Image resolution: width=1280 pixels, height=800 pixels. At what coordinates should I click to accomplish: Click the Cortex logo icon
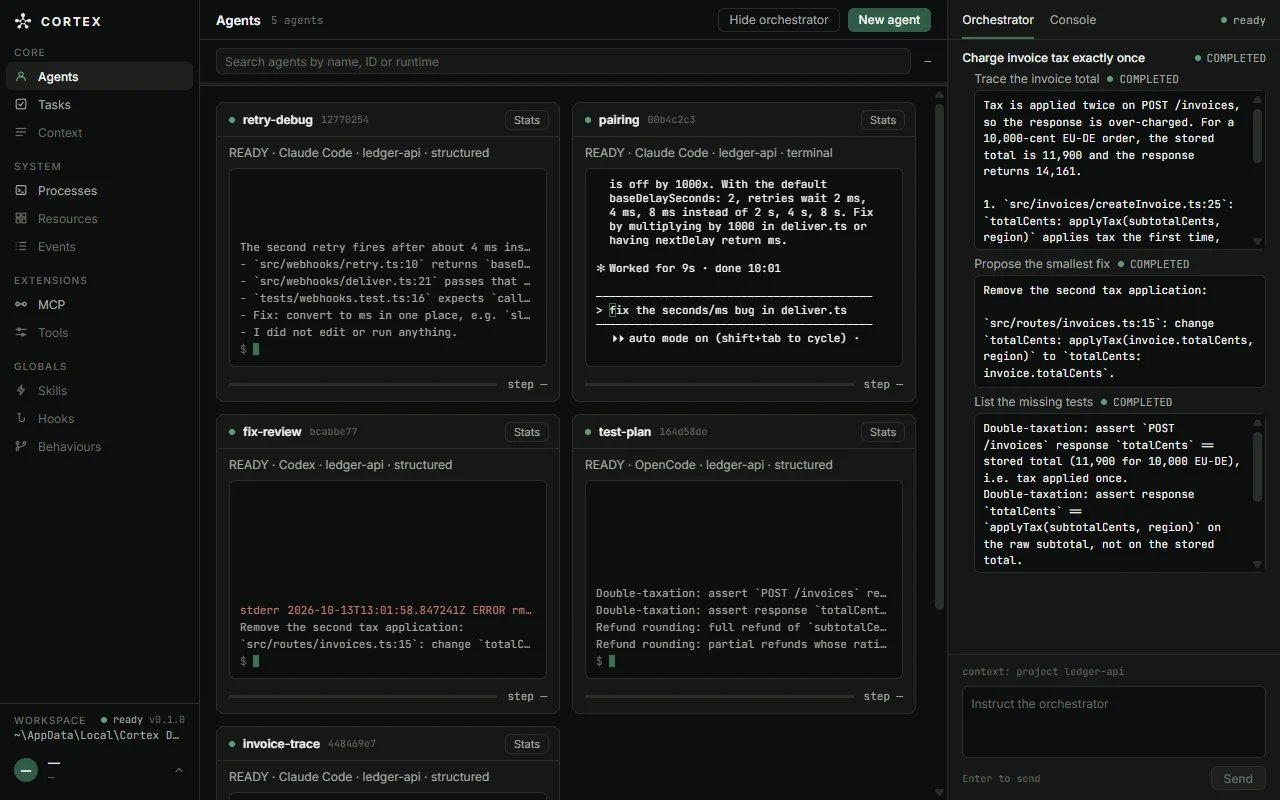pyautogui.click(x=23, y=21)
